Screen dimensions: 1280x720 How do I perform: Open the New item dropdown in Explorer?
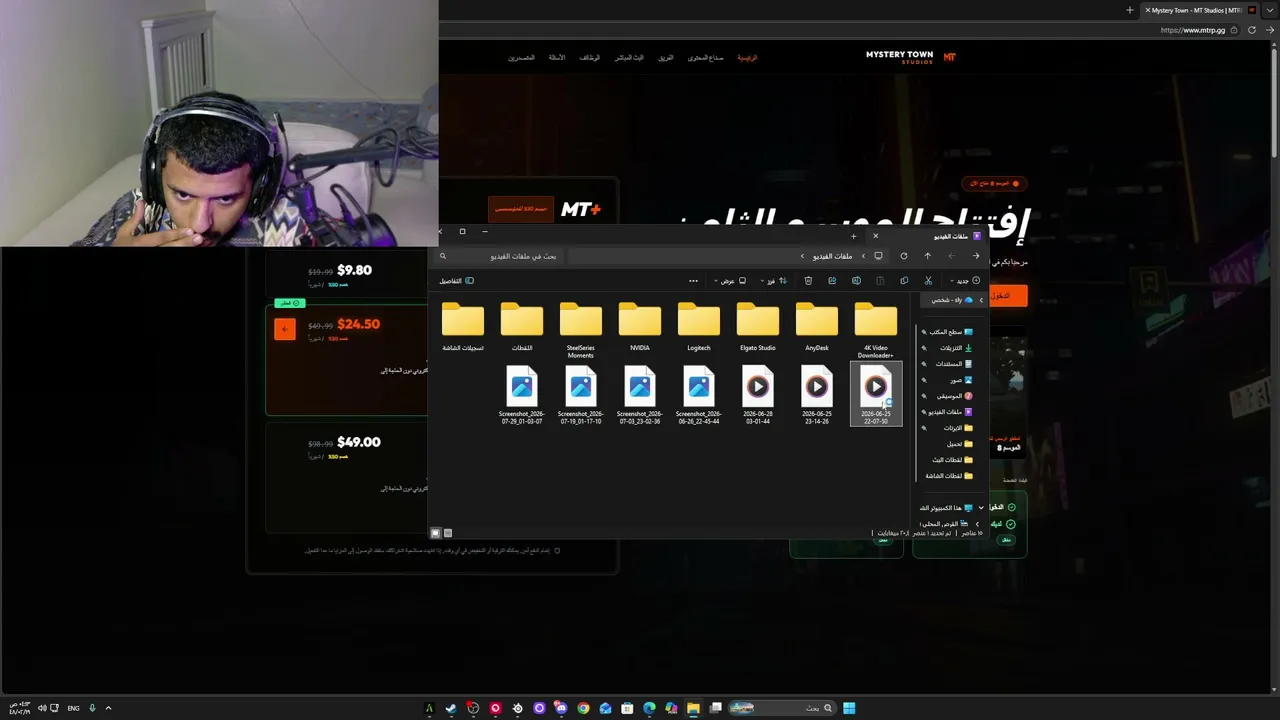(x=964, y=281)
